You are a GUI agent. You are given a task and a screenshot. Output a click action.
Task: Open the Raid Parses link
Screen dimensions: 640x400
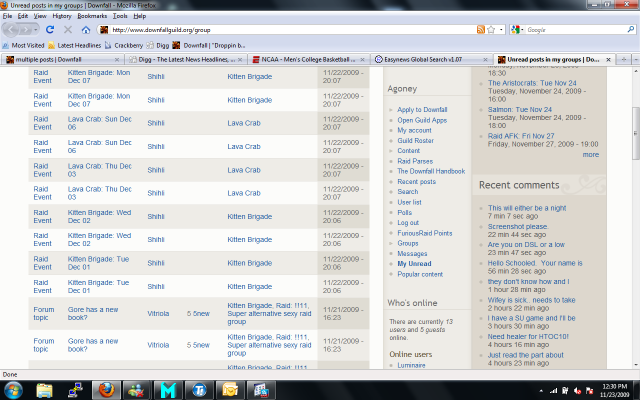tap(415, 161)
